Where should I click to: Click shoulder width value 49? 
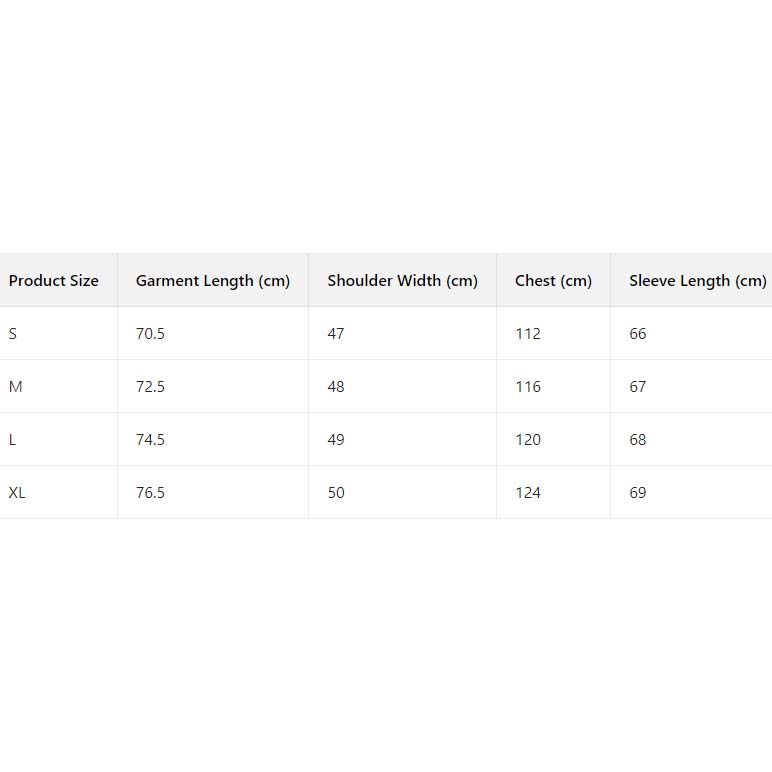click(336, 440)
